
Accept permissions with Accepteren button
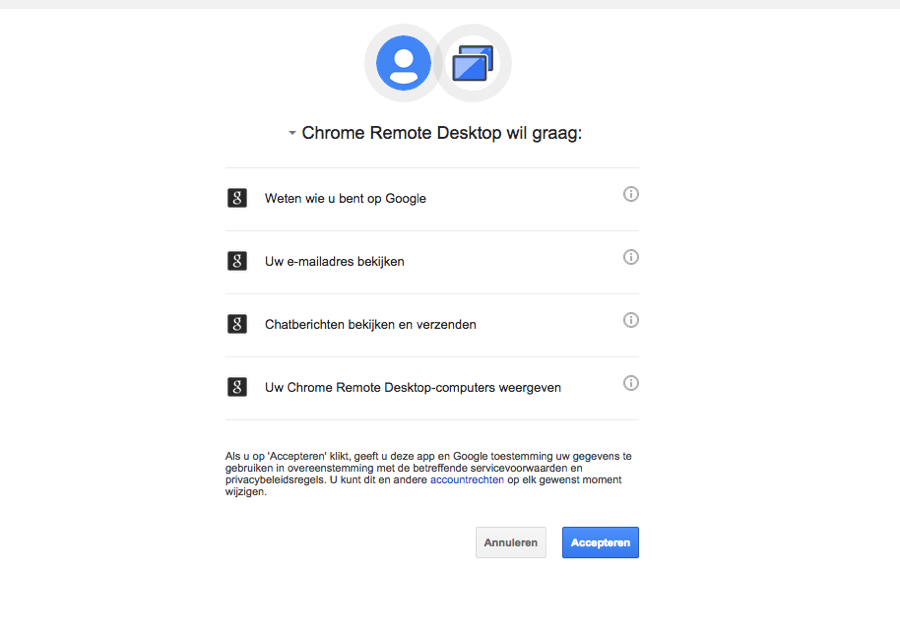click(x=600, y=542)
